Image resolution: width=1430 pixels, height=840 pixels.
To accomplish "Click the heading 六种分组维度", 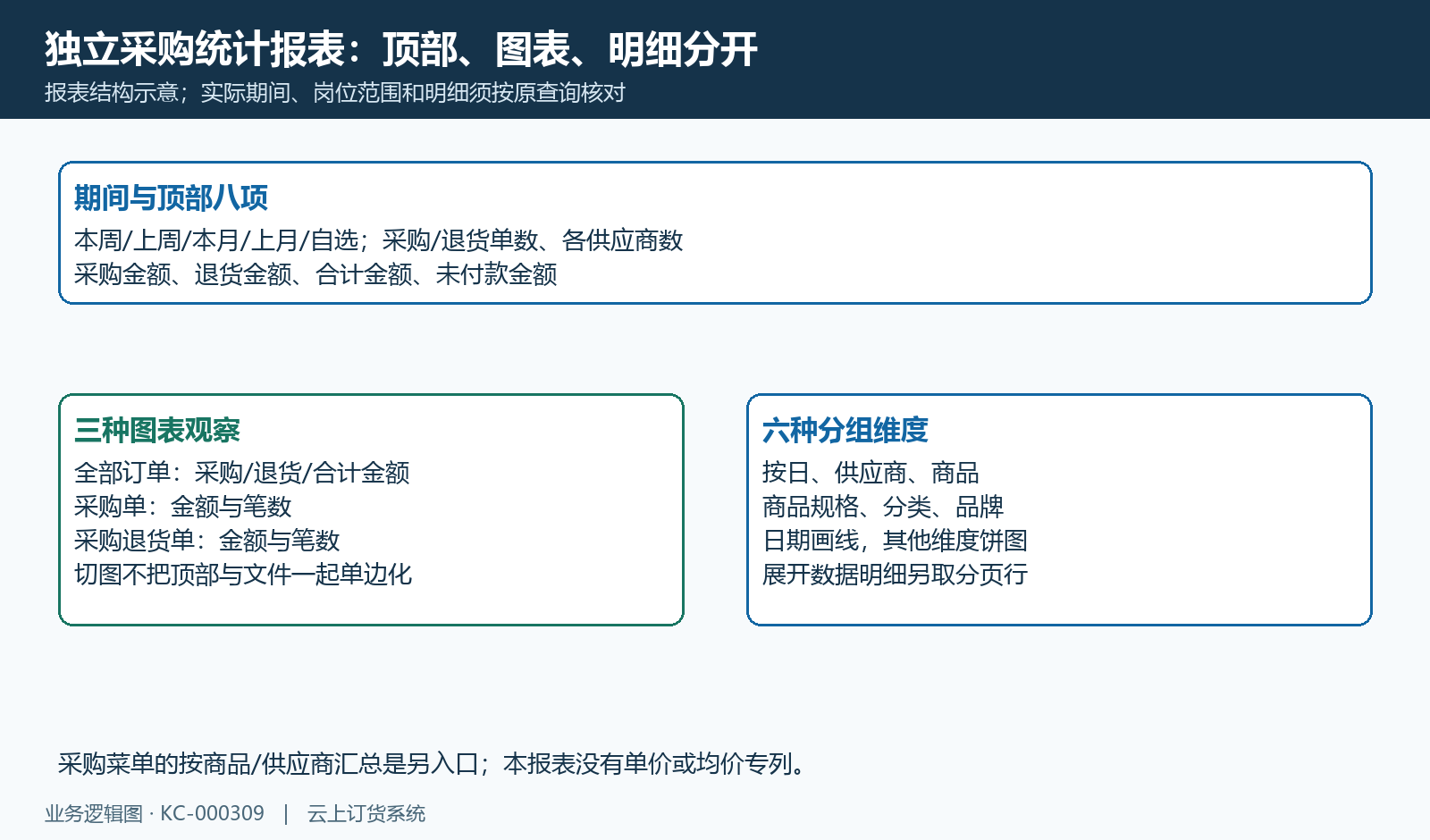I will click(845, 430).
